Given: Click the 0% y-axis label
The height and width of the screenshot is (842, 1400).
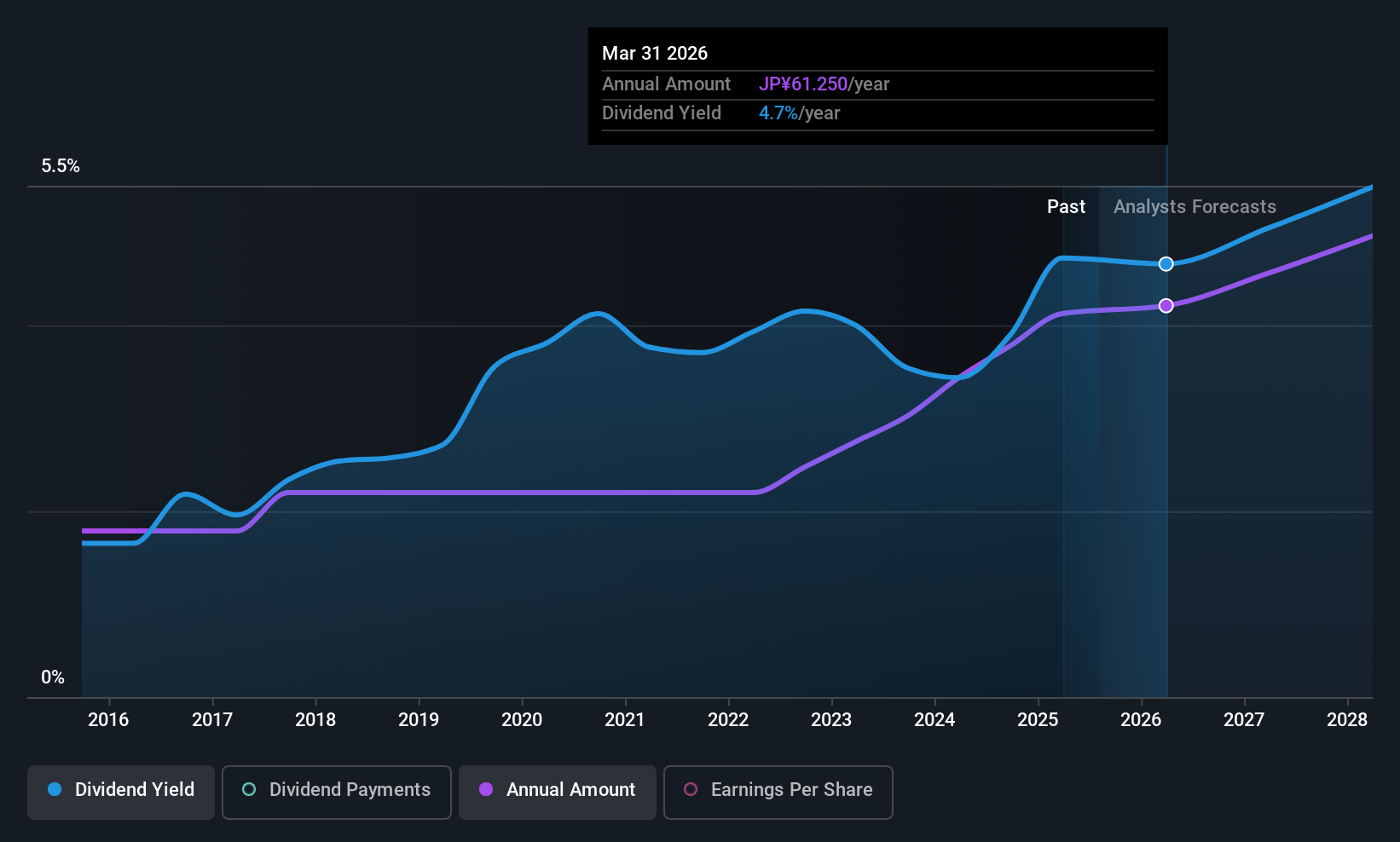Looking at the screenshot, I should [x=53, y=678].
